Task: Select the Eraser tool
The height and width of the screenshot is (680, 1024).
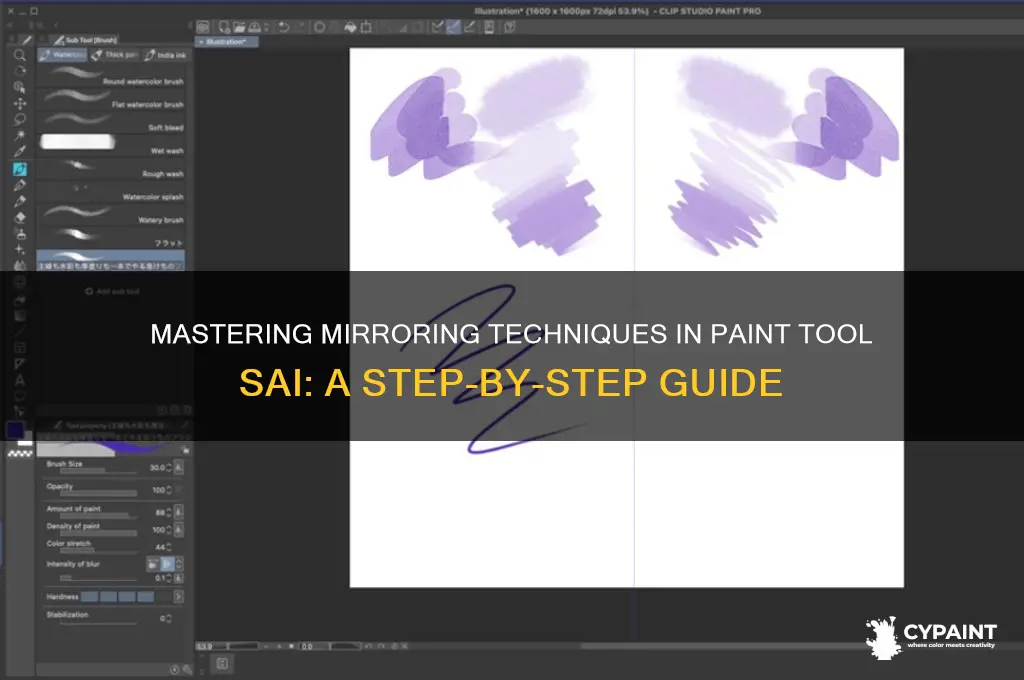Action: coord(20,218)
